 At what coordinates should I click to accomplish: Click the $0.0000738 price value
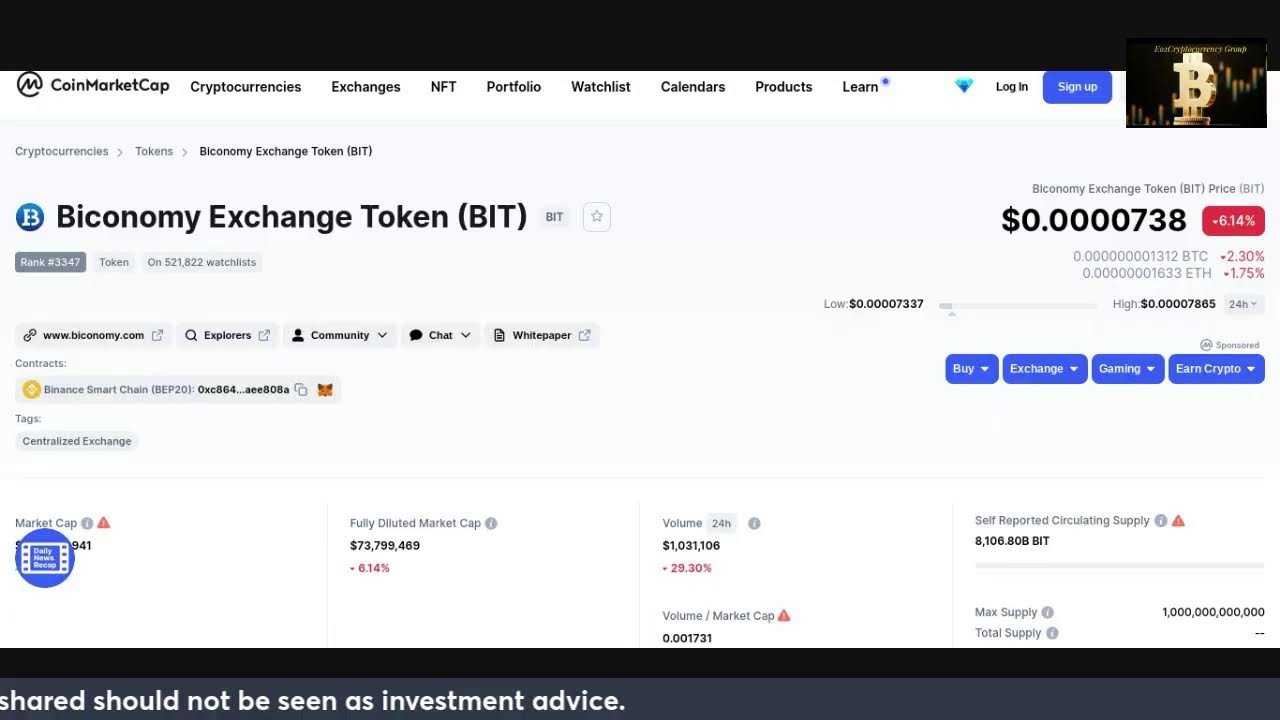point(1094,220)
